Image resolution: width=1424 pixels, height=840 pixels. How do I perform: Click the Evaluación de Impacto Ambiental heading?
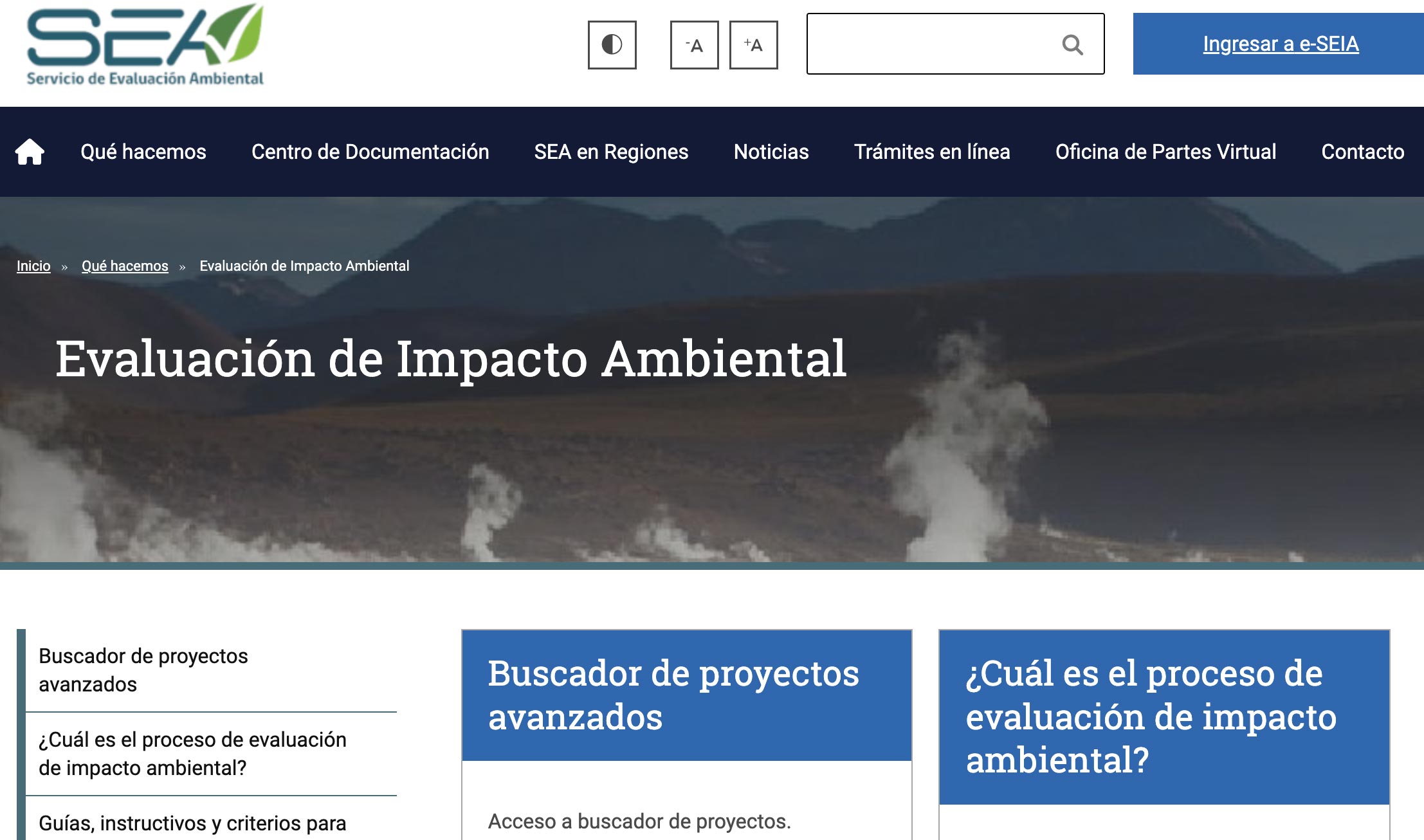451,359
